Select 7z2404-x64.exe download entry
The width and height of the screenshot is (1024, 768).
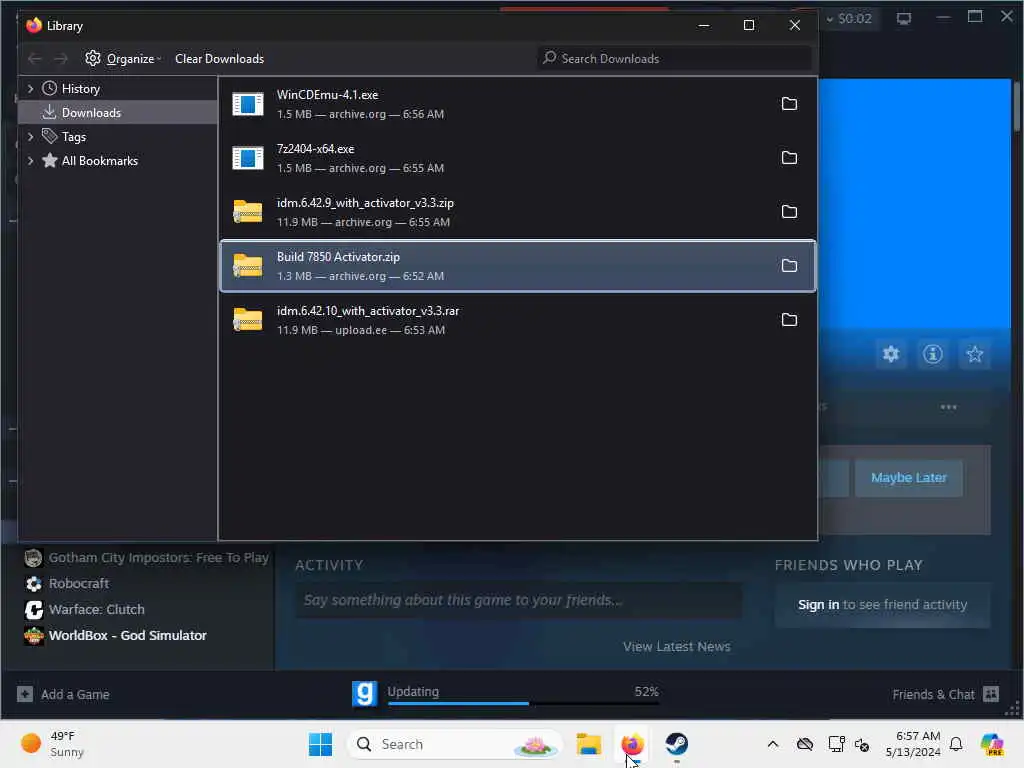pos(518,158)
